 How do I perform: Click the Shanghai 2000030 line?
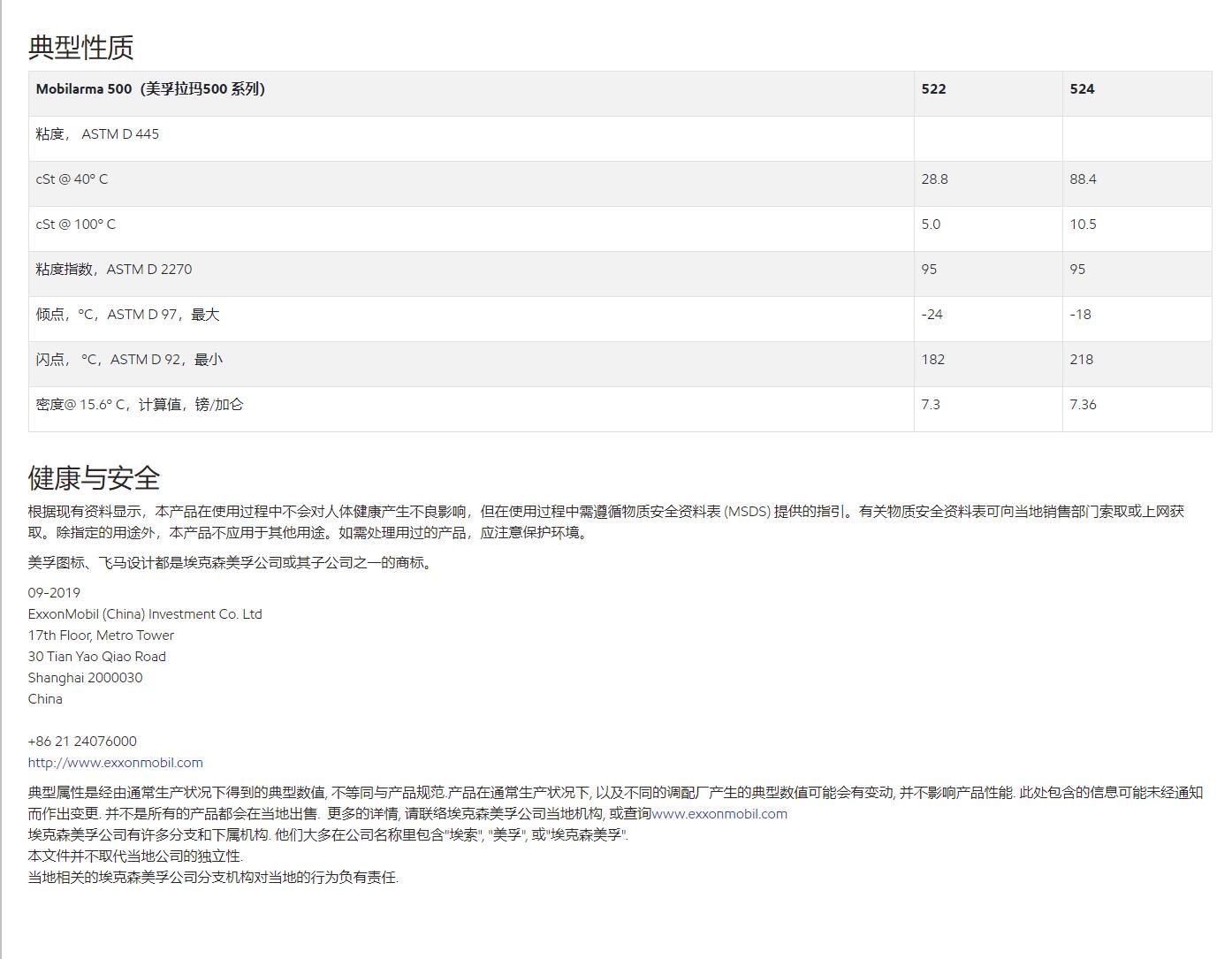85,678
